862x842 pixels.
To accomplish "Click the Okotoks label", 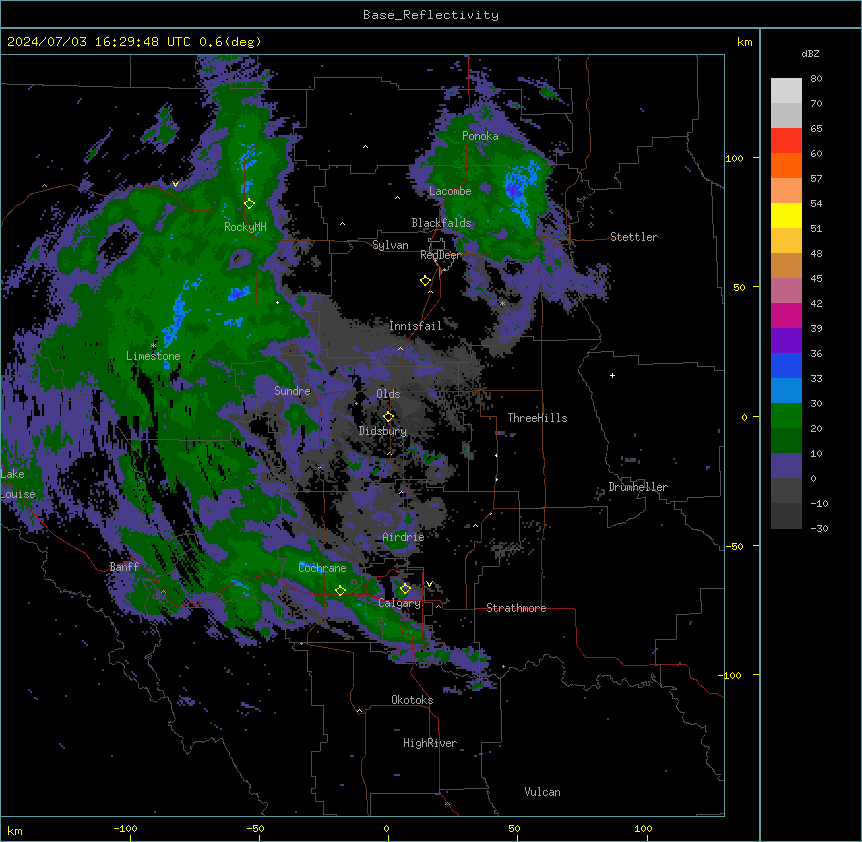I will (412, 700).
